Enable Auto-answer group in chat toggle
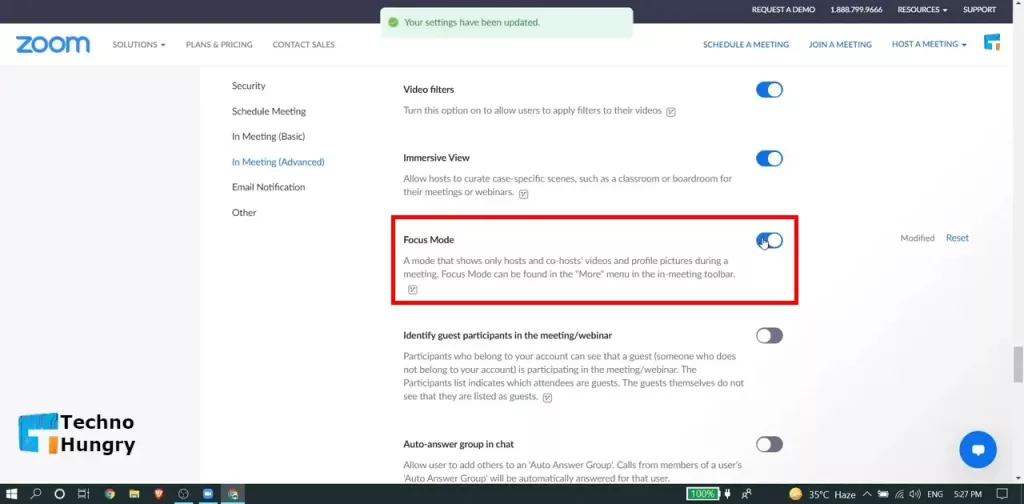Screen dimensions: 1024x504 pos(769,445)
